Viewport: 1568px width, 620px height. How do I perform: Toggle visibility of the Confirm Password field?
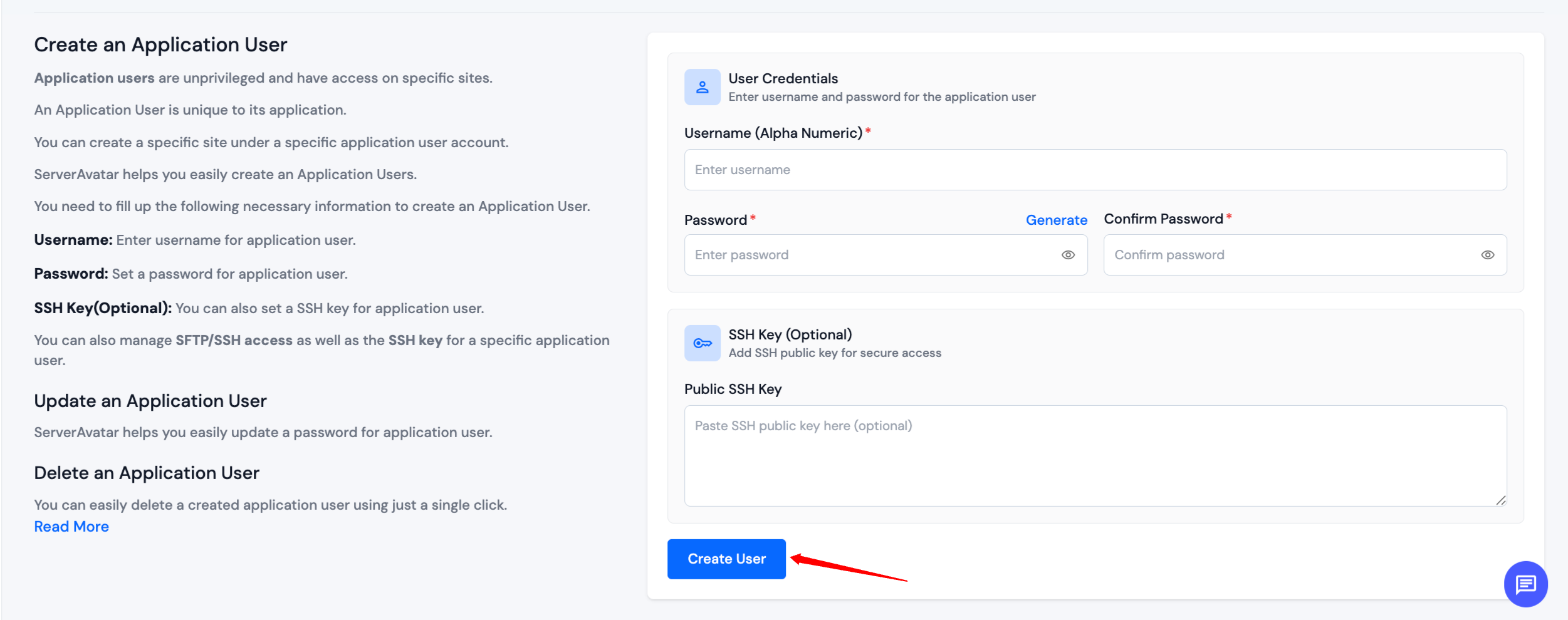tap(1487, 255)
